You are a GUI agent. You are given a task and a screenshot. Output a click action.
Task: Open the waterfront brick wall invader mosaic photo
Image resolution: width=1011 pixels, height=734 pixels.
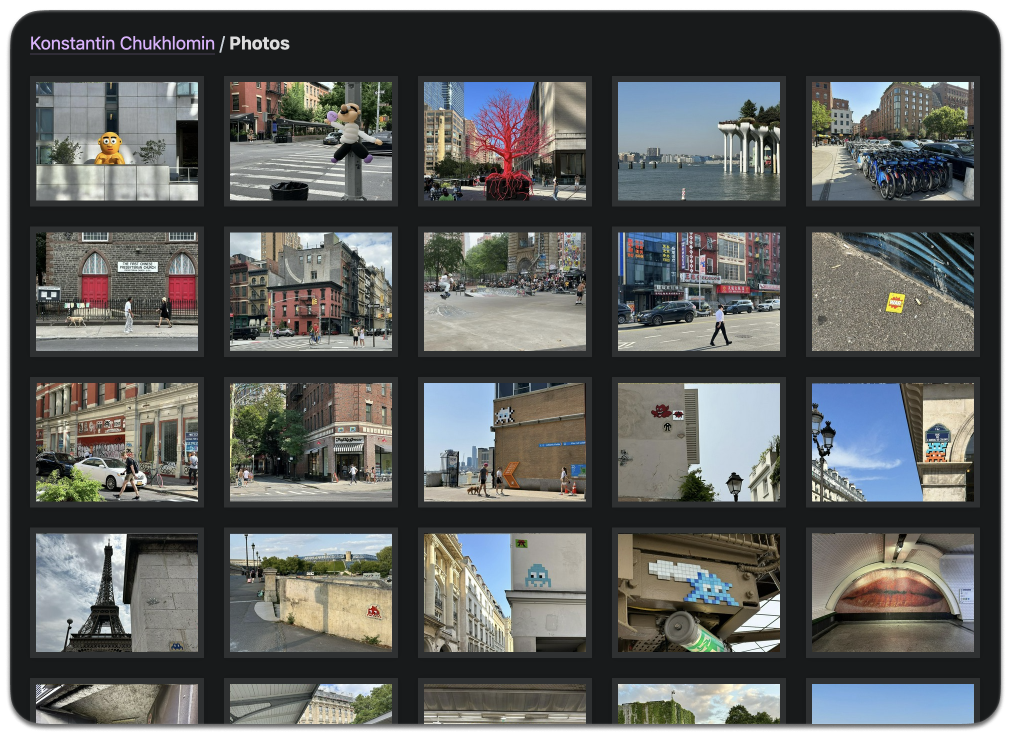tap(505, 442)
